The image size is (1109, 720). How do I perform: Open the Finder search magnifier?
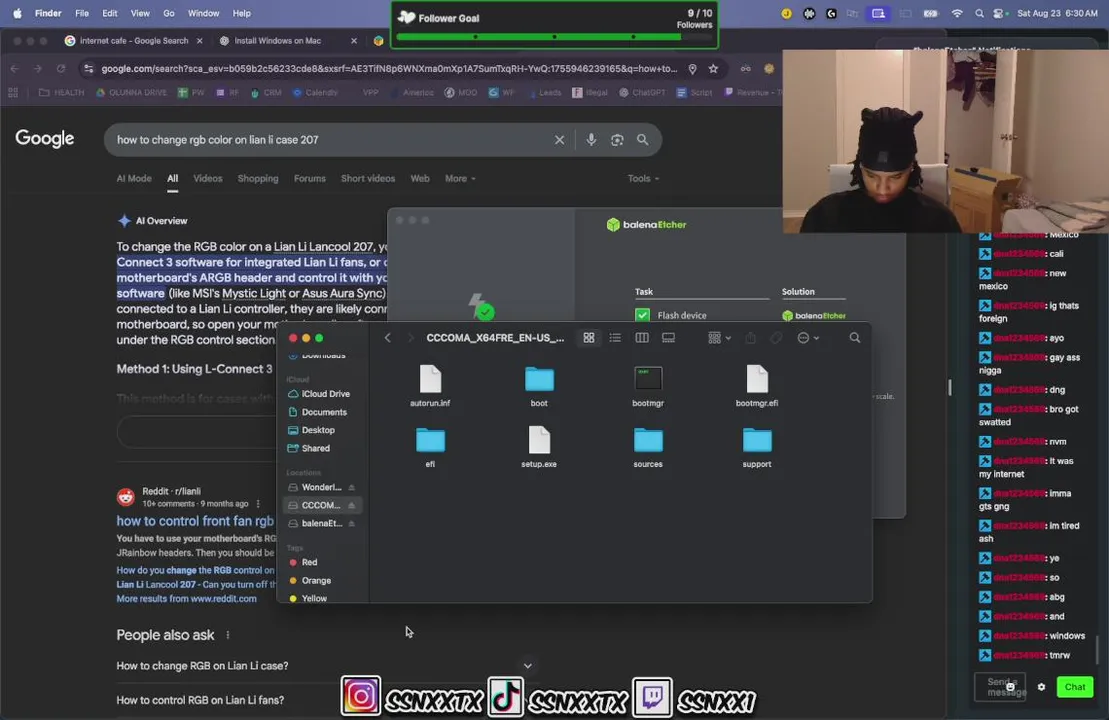point(854,338)
